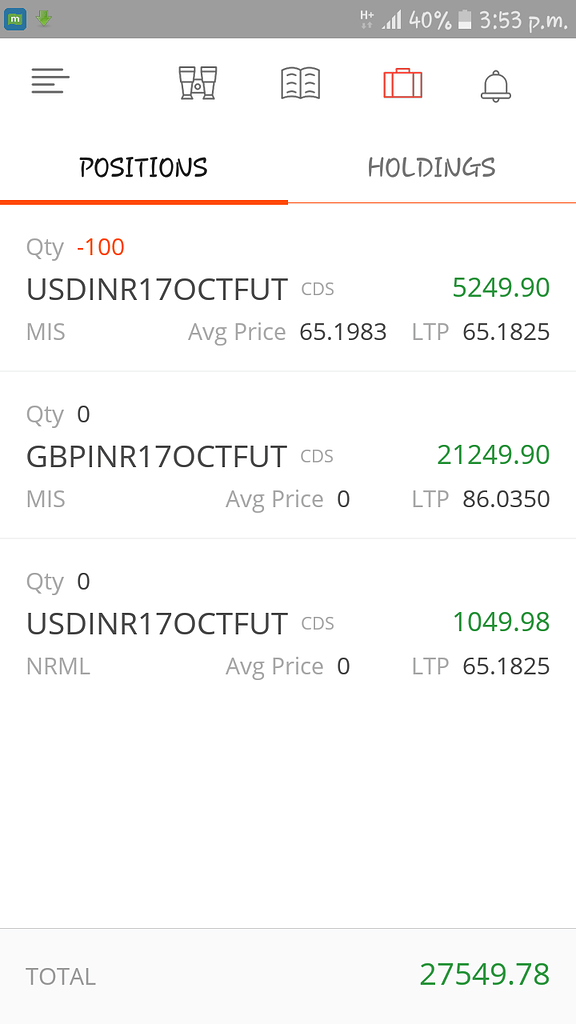Click the CDS label next to GBPINR17OCTFUT
This screenshot has height=1024, width=576.
pyautogui.click(x=316, y=456)
